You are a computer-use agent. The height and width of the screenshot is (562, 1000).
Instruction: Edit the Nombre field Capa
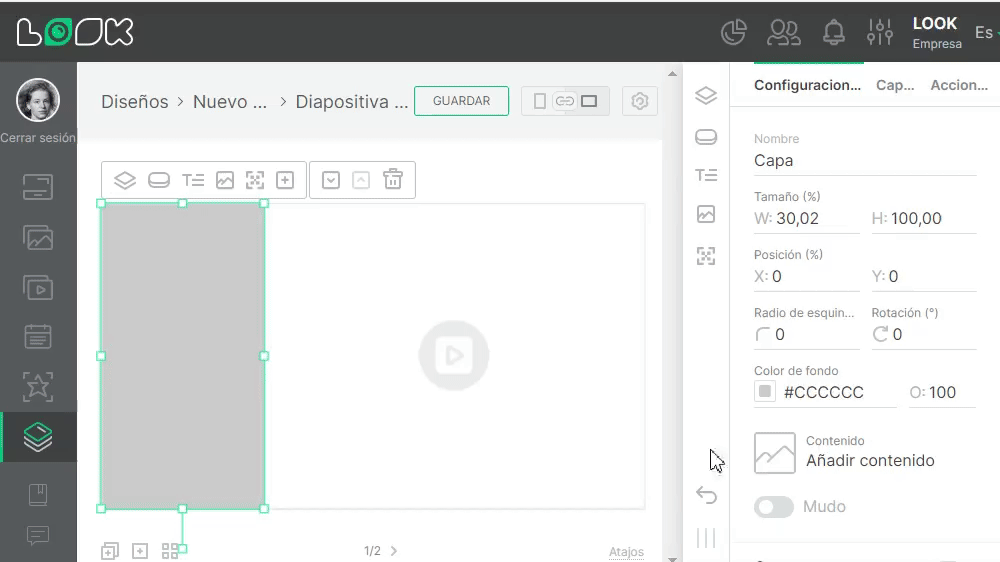[x=865, y=161]
